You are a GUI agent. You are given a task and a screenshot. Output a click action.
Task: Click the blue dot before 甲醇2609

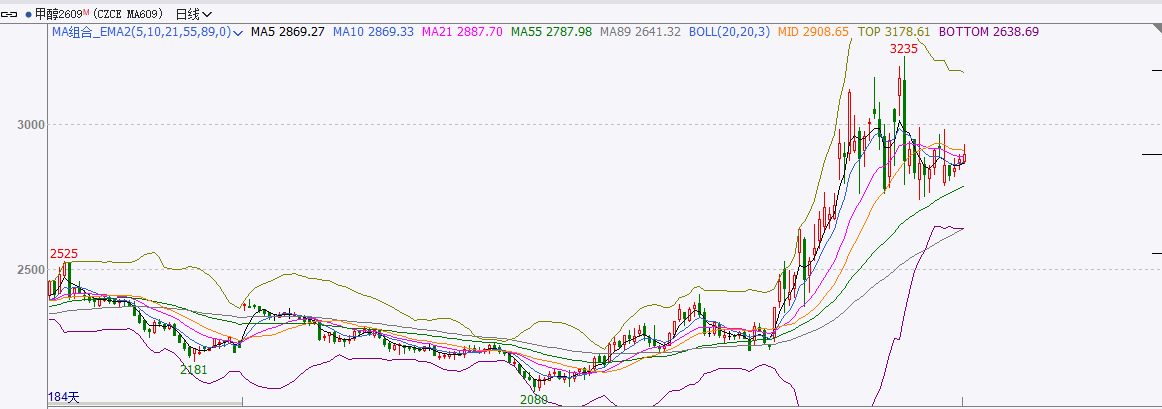28,14
